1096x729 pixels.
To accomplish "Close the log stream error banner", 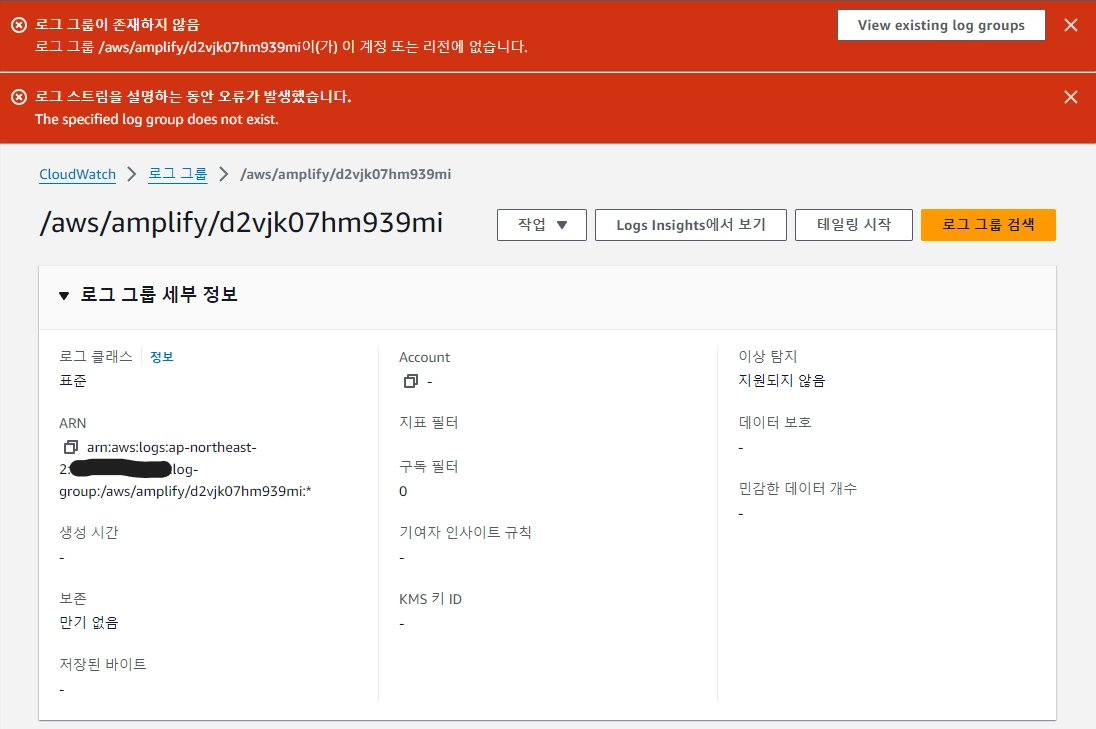I will pyautogui.click(x=1070, y=97).
